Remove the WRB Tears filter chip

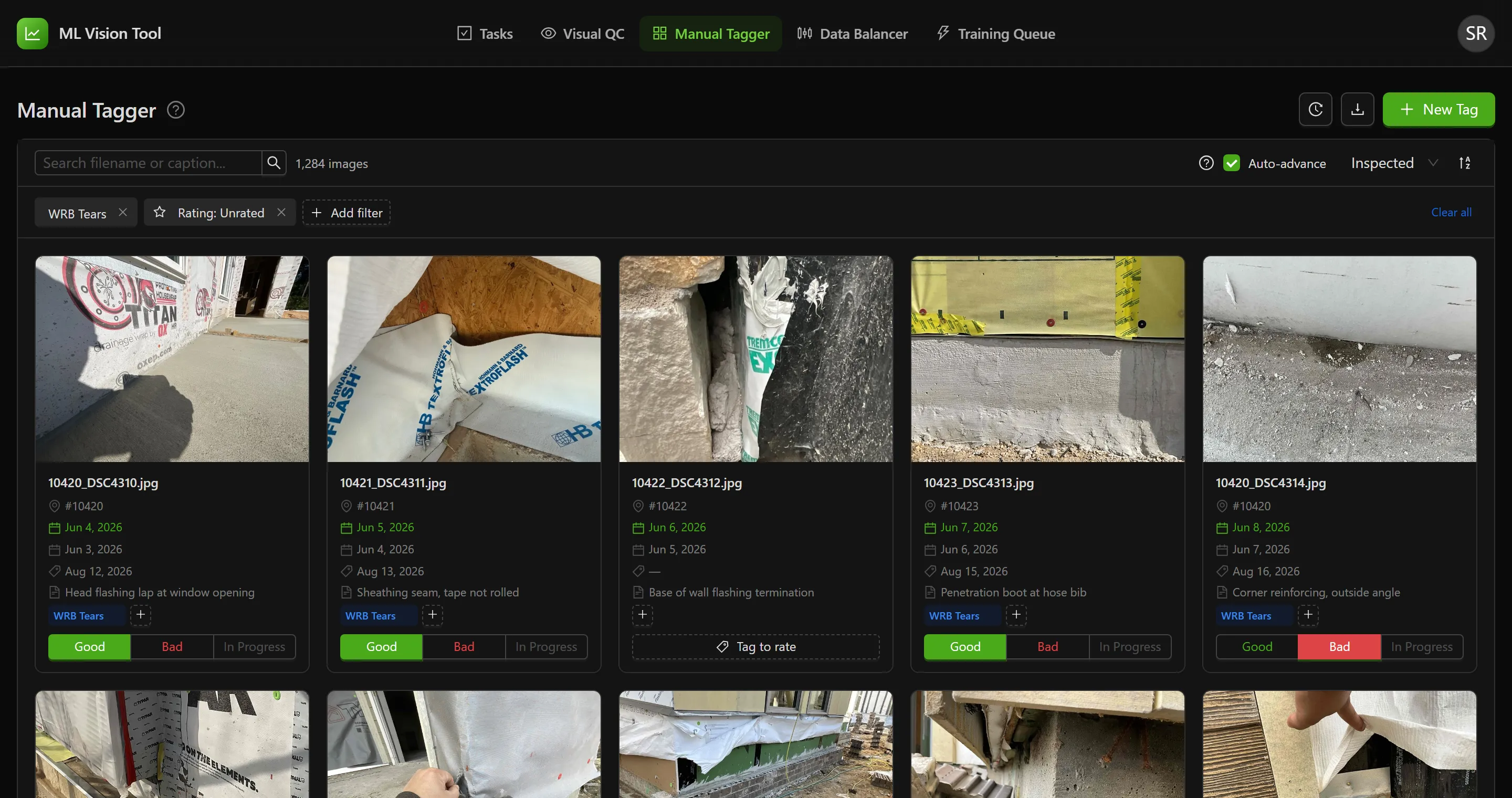(x=123, y=213)
